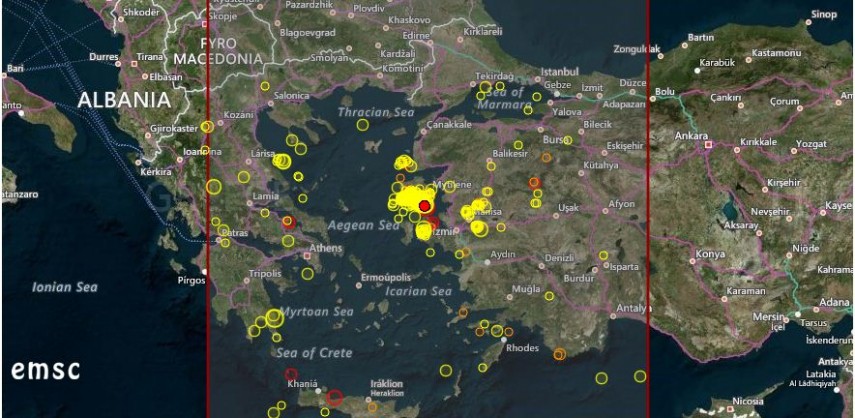
Task: Click the Rhodes island label
Action: [x=522, y=348]
